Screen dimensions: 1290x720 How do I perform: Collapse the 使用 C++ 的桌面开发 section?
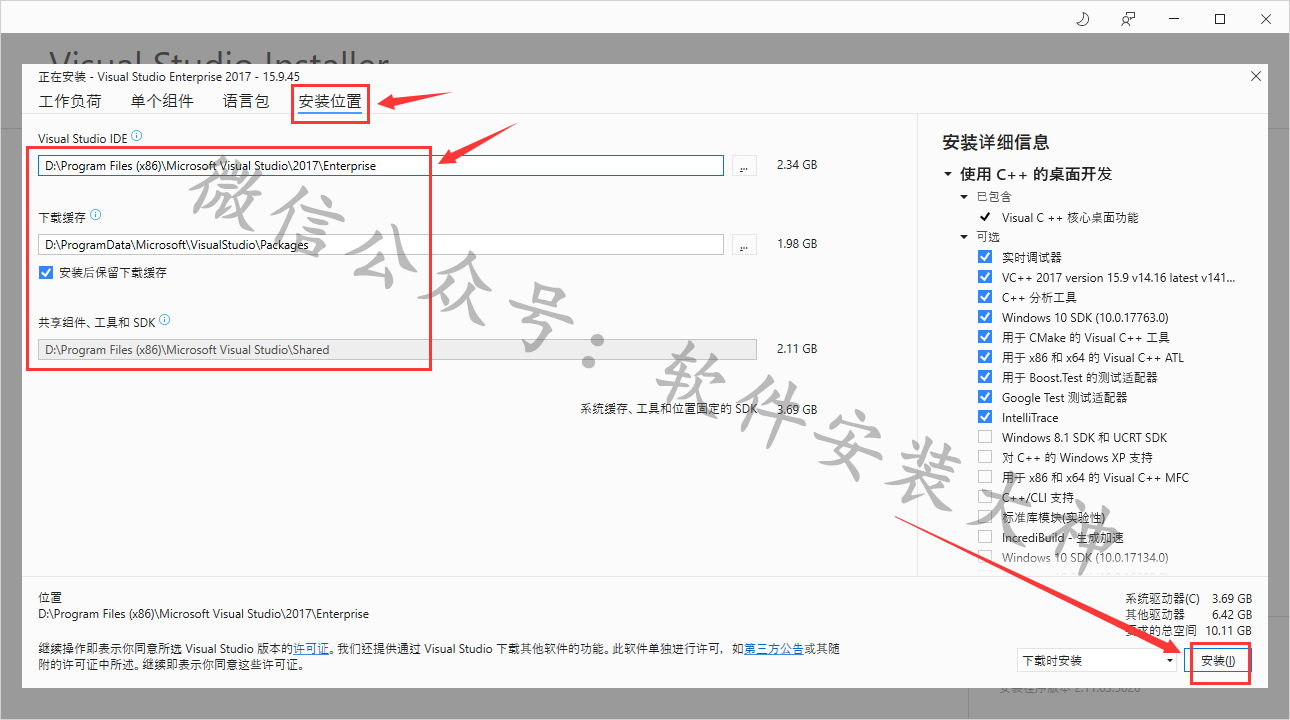(948, 174)
